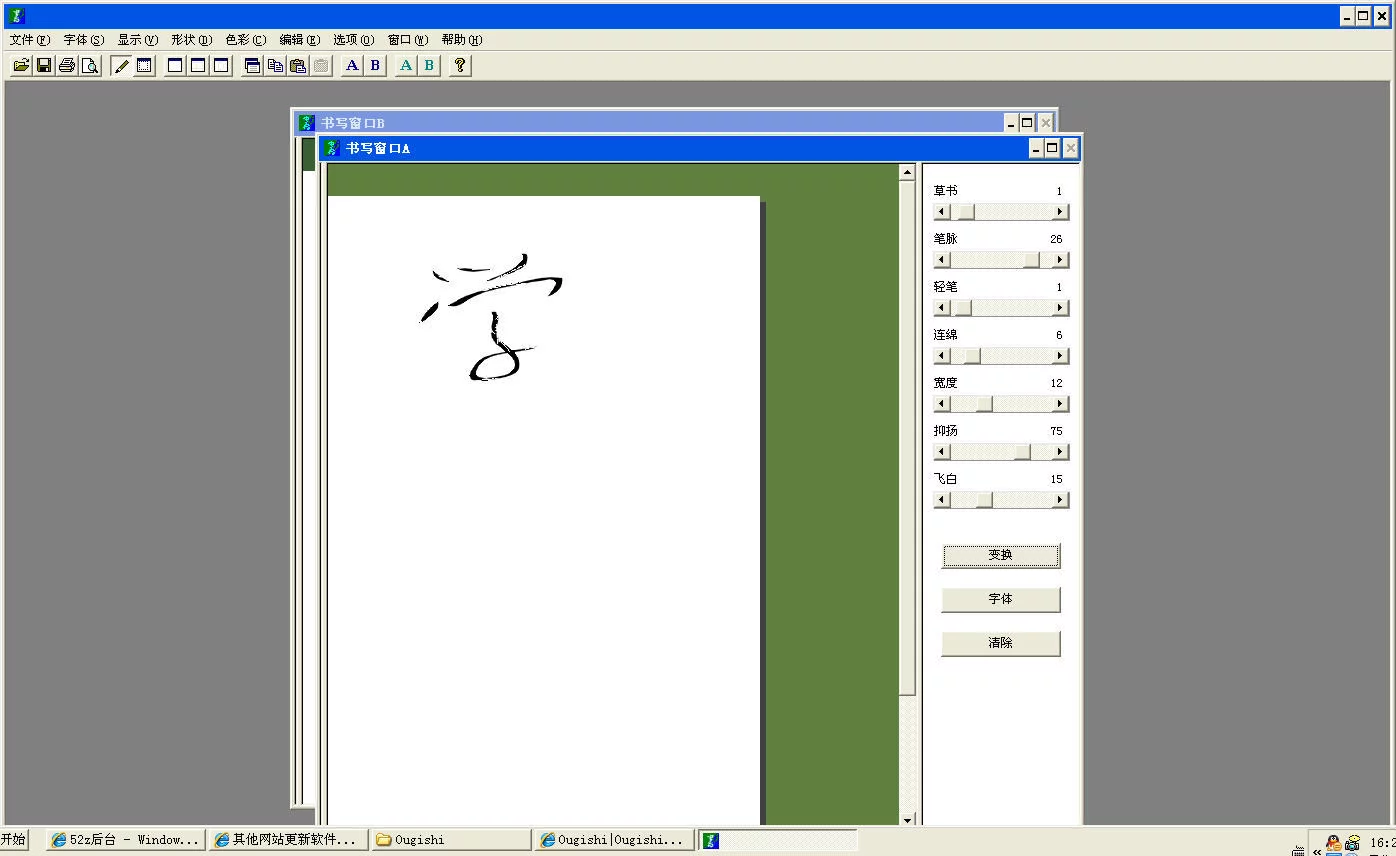Image resolution: width=1396 pixels, height=856 pixels.
Task: Choose the third paper layout icon
Action: (221, 65)
